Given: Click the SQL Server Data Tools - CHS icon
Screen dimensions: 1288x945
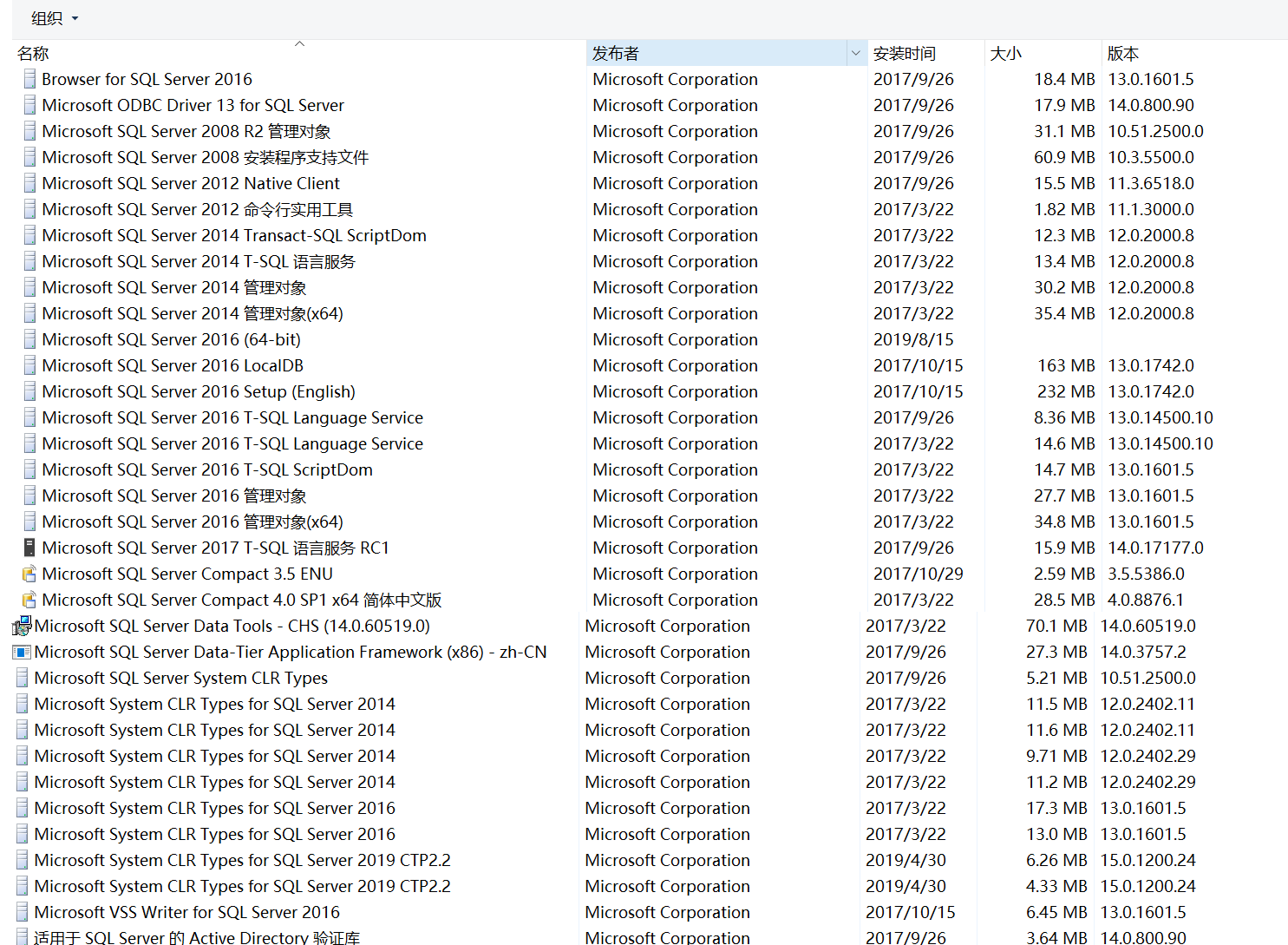Looking at the screenshot, I should click(x=22, y=626).
